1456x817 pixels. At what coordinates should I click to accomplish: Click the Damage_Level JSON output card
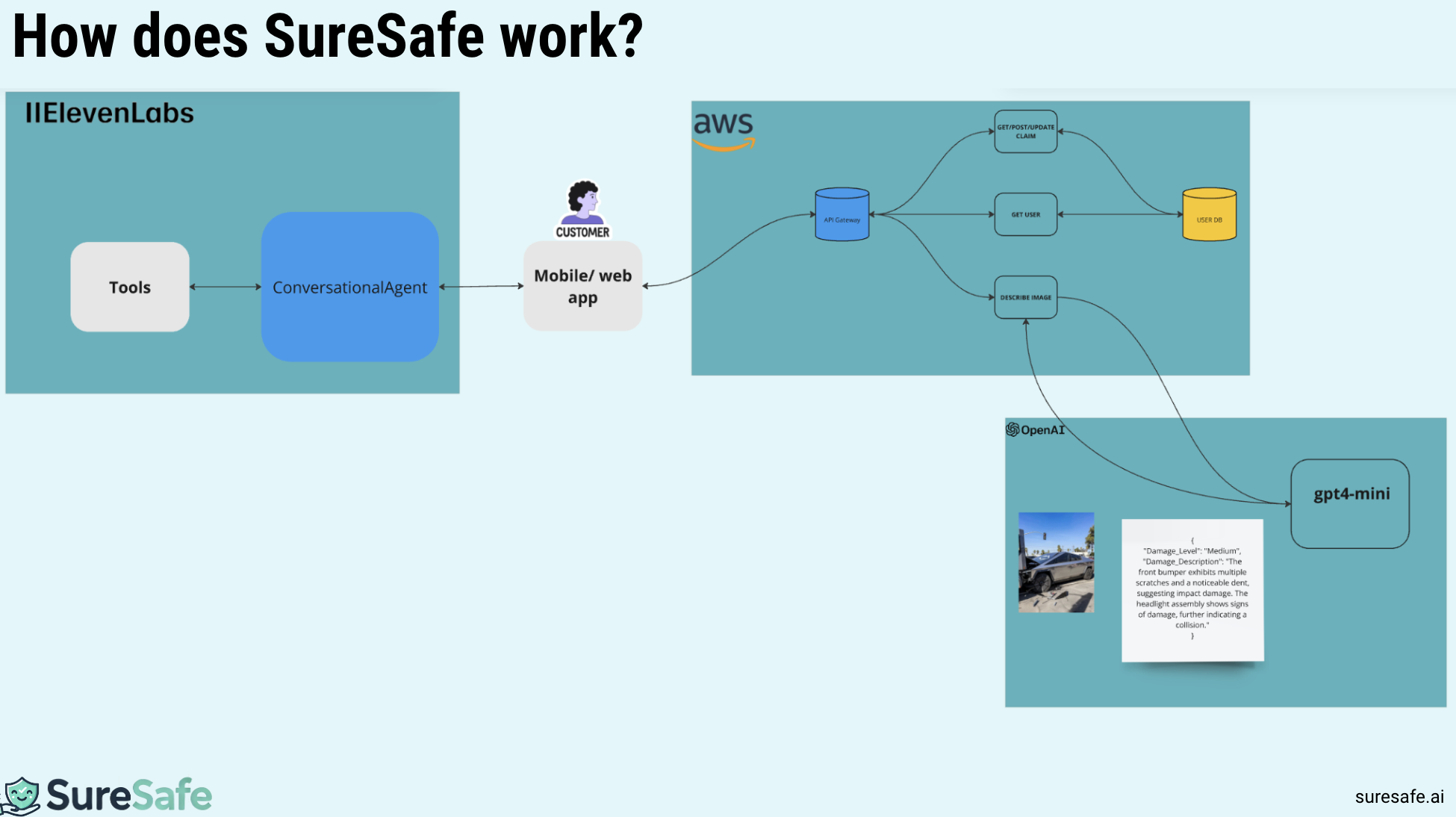coord(1192,590)
